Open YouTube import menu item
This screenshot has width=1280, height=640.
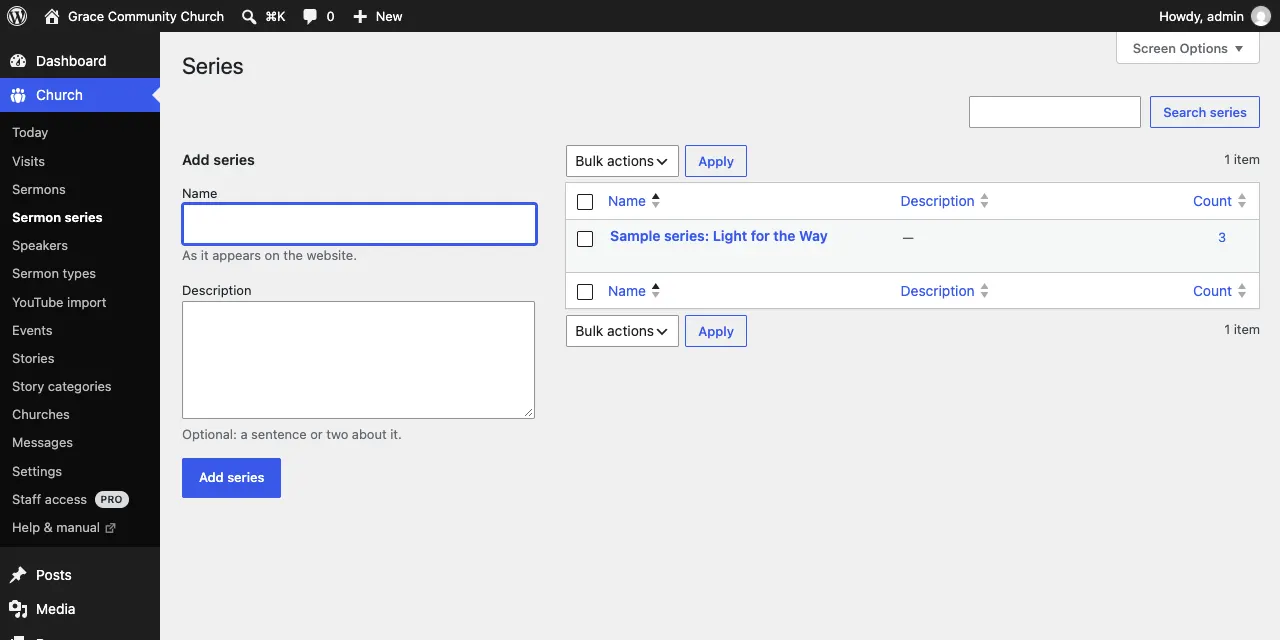59,302
